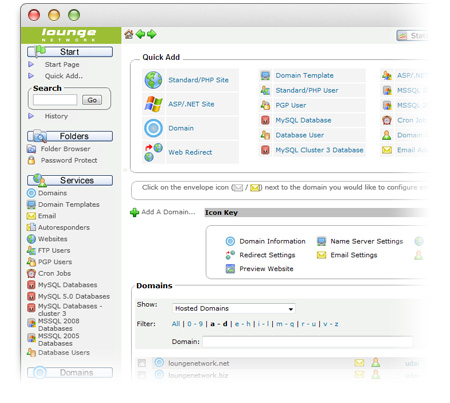Check the box next to loungenetwork.biz
This screenshot has height=403, width=450.
[x=142, y=375]
